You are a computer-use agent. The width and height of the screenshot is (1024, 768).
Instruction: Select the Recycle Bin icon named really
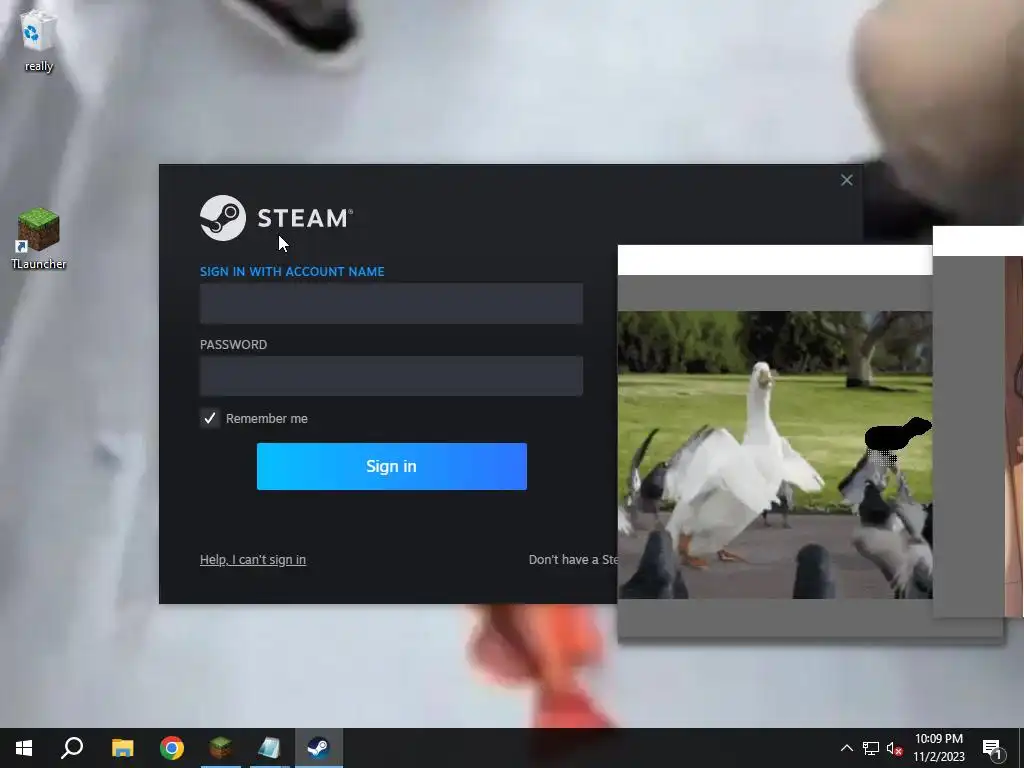click(38, 39)
